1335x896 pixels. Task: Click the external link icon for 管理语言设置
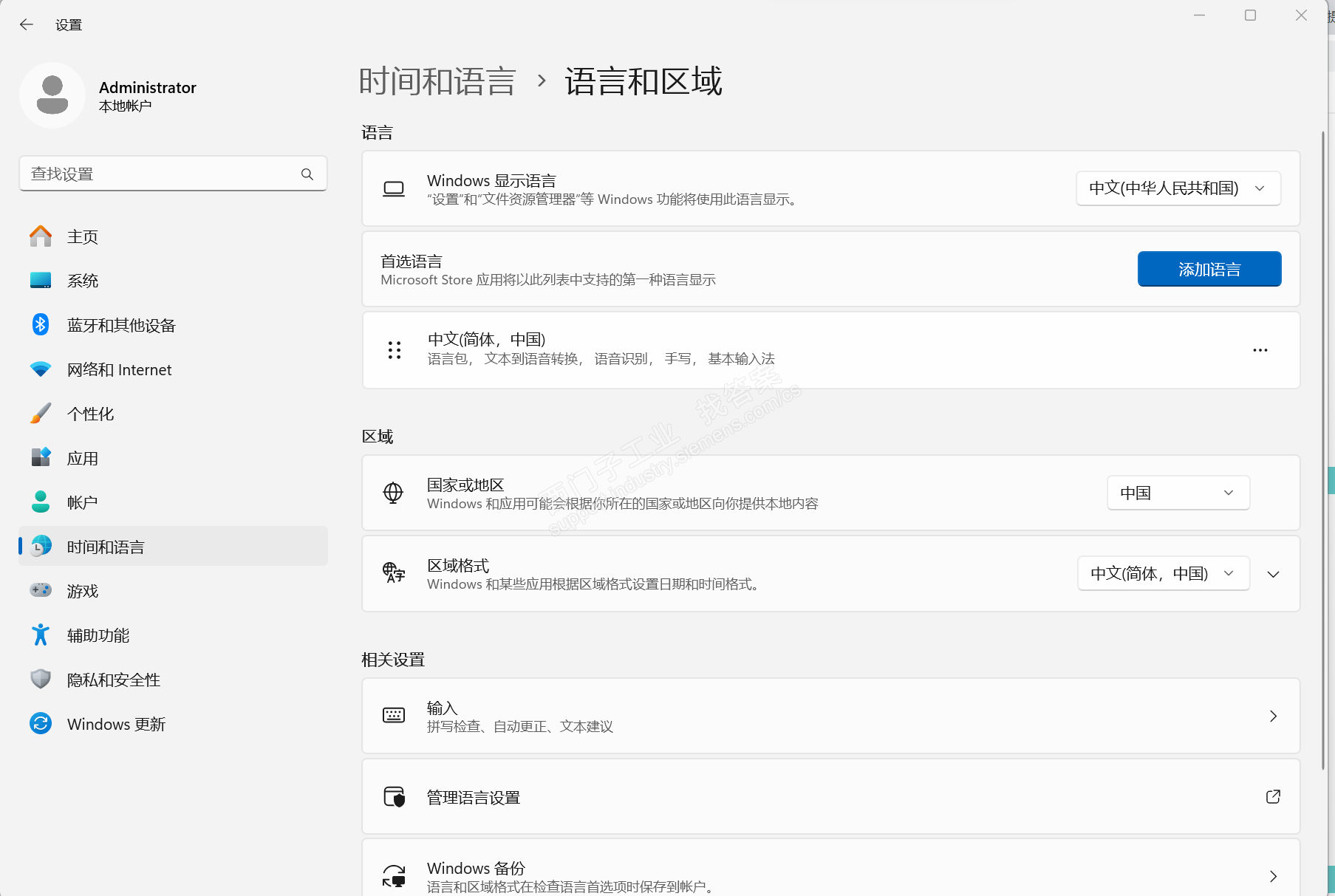(1273, 796)
